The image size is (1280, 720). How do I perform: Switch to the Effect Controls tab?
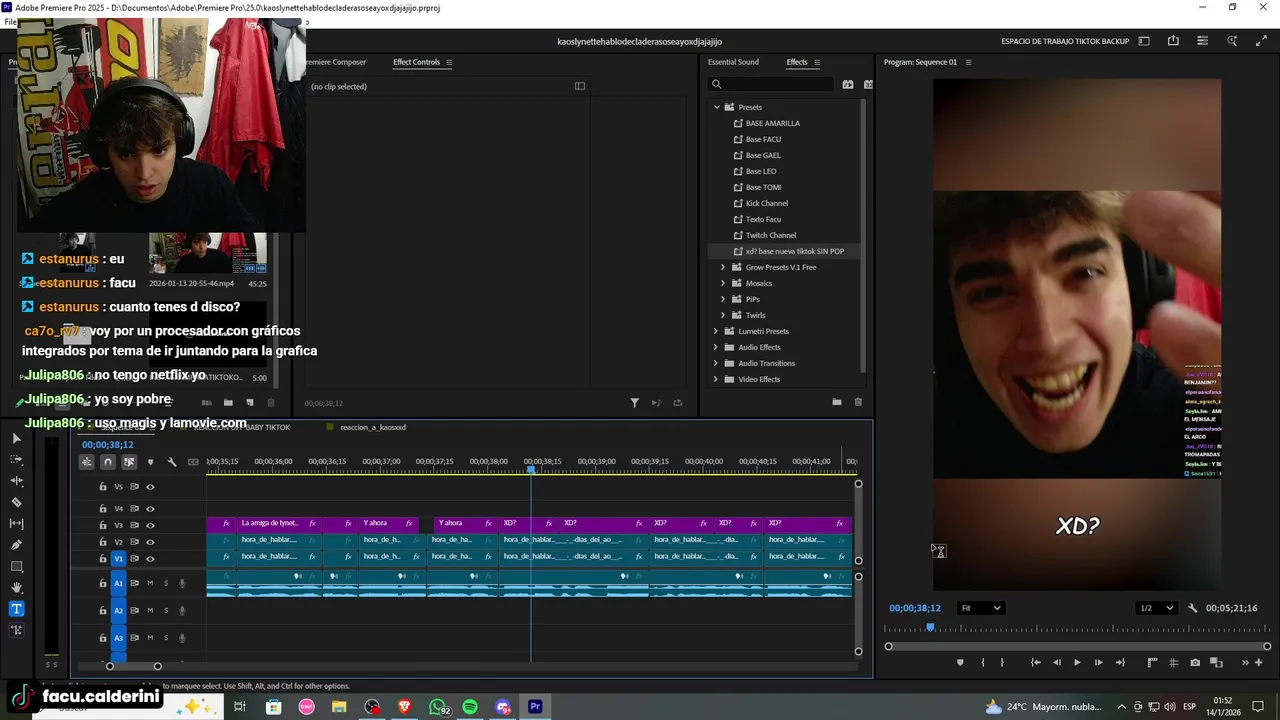tap(416, 62)
